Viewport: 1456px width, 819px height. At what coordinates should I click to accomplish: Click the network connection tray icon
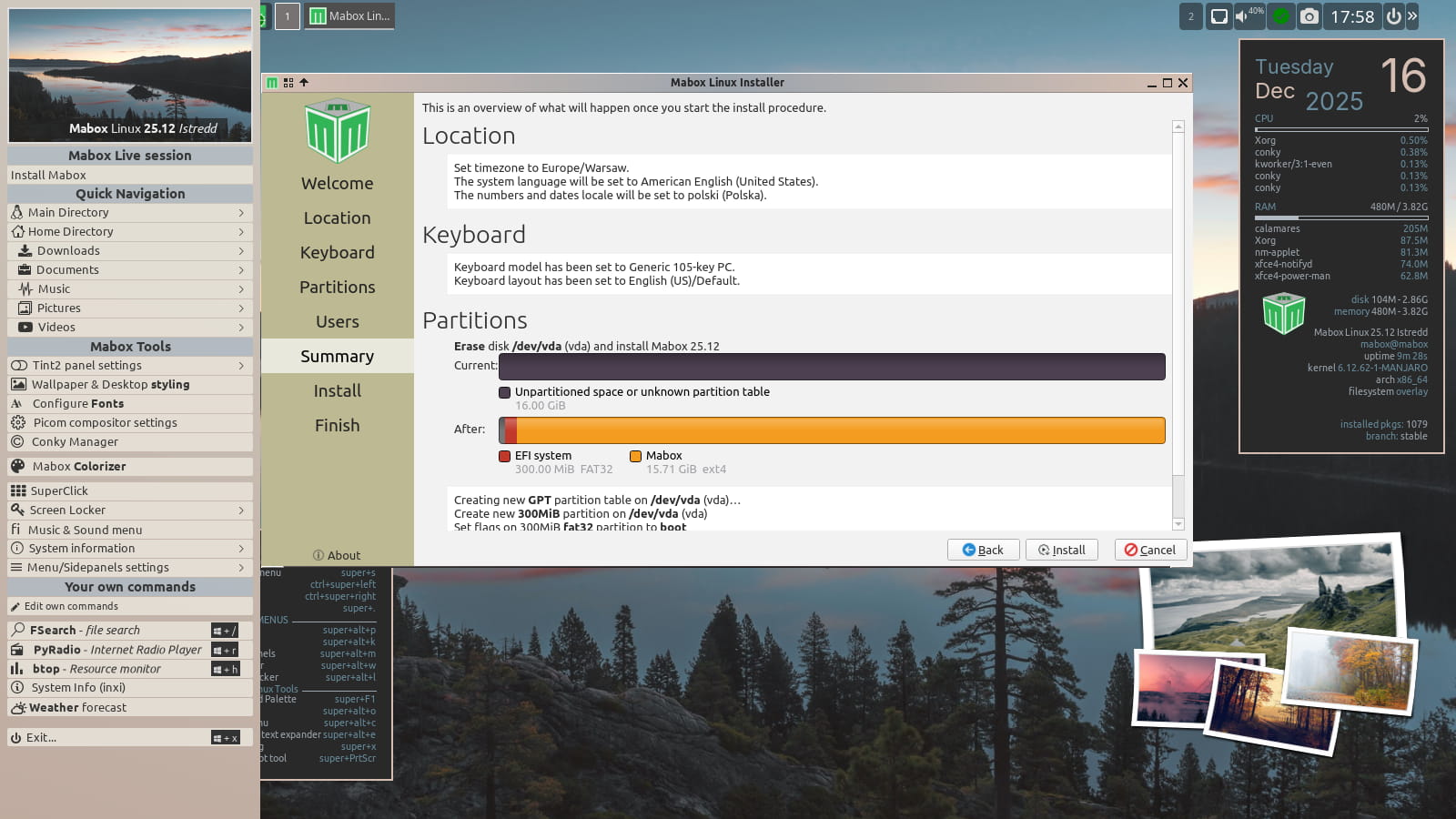click(x=1219, y=16)
